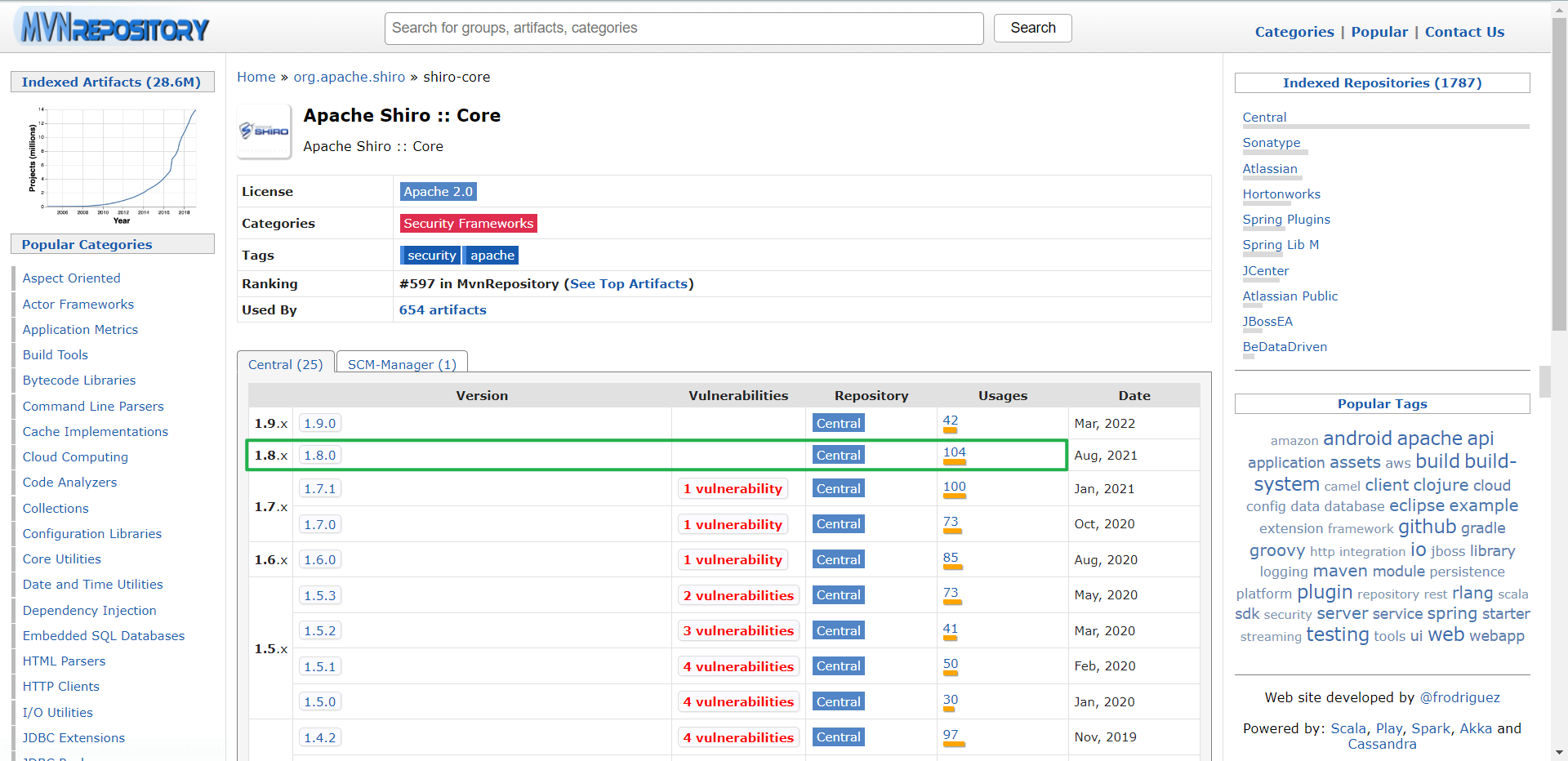Open Popular in the top navigation

coord(1379,32)
